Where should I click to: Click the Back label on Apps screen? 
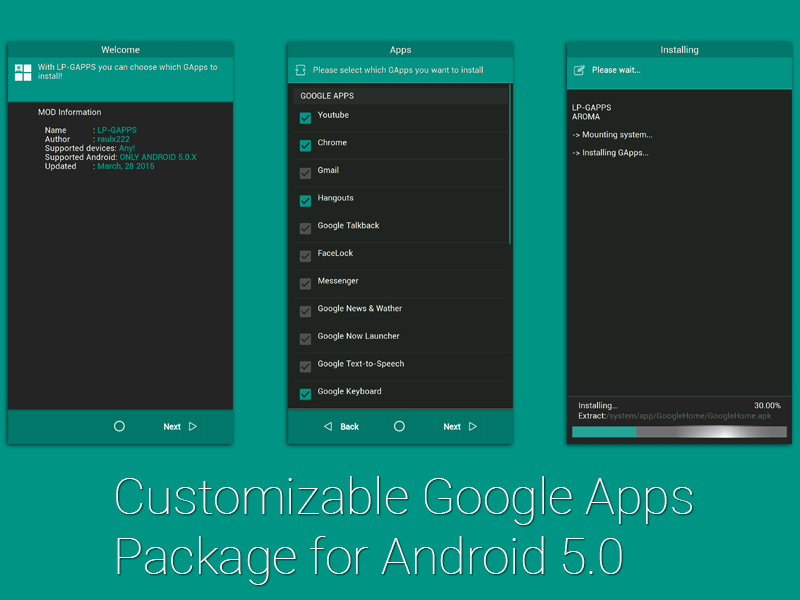[x=349, y=427]
